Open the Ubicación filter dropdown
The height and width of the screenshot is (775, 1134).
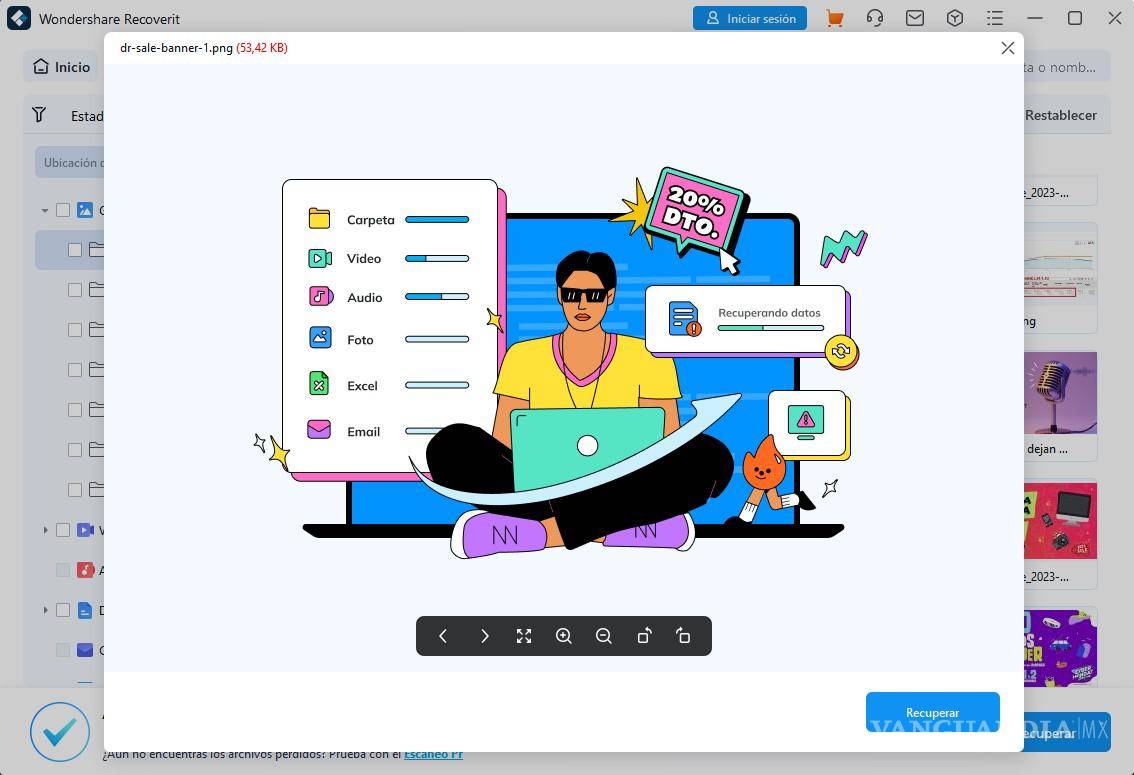click(x=75, y=161)
